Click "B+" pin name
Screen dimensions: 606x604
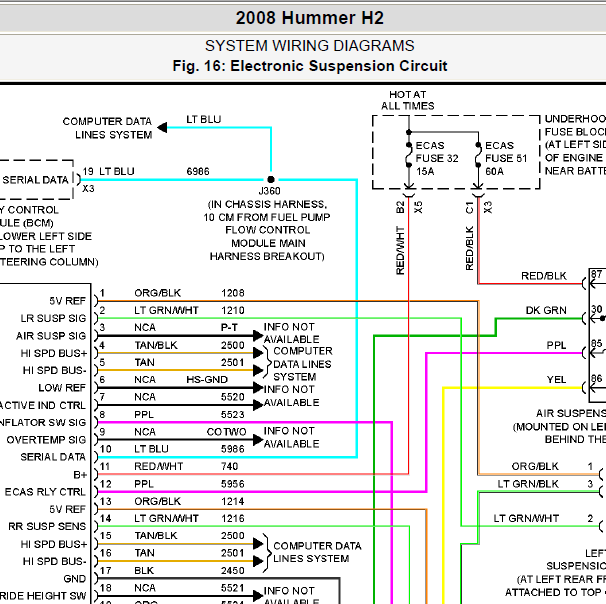coord(80,475)
